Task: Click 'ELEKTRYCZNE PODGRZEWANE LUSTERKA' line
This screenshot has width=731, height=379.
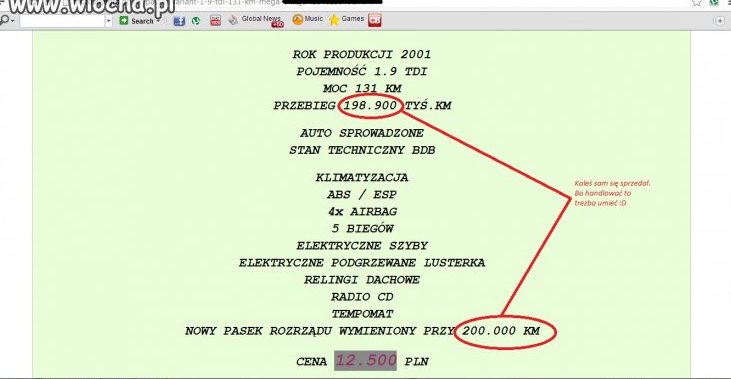Action: tap(362, 263)
